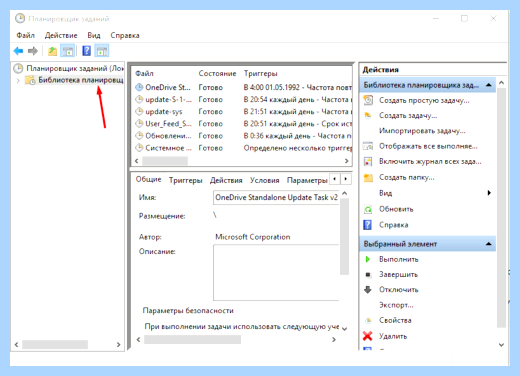This screenshot has height=376, width=520.
Task: Click the Библиотека планировщика folder icon in tree
Action: click(x=30, y=80)
